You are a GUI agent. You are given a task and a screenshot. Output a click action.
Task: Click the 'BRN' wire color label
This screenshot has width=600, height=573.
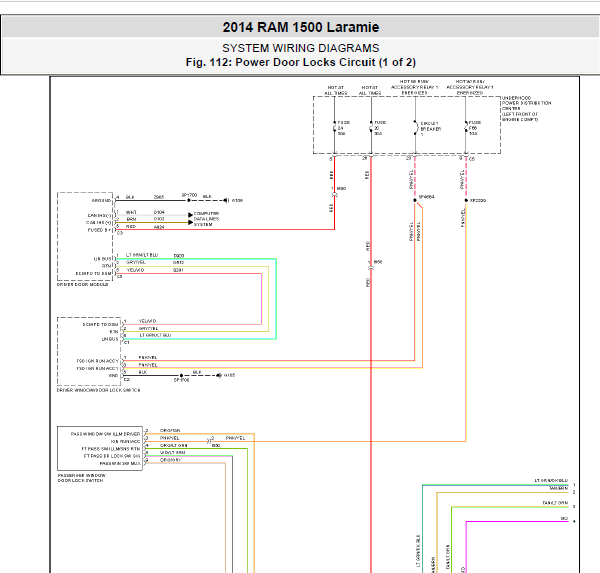(x=131, y=219)
